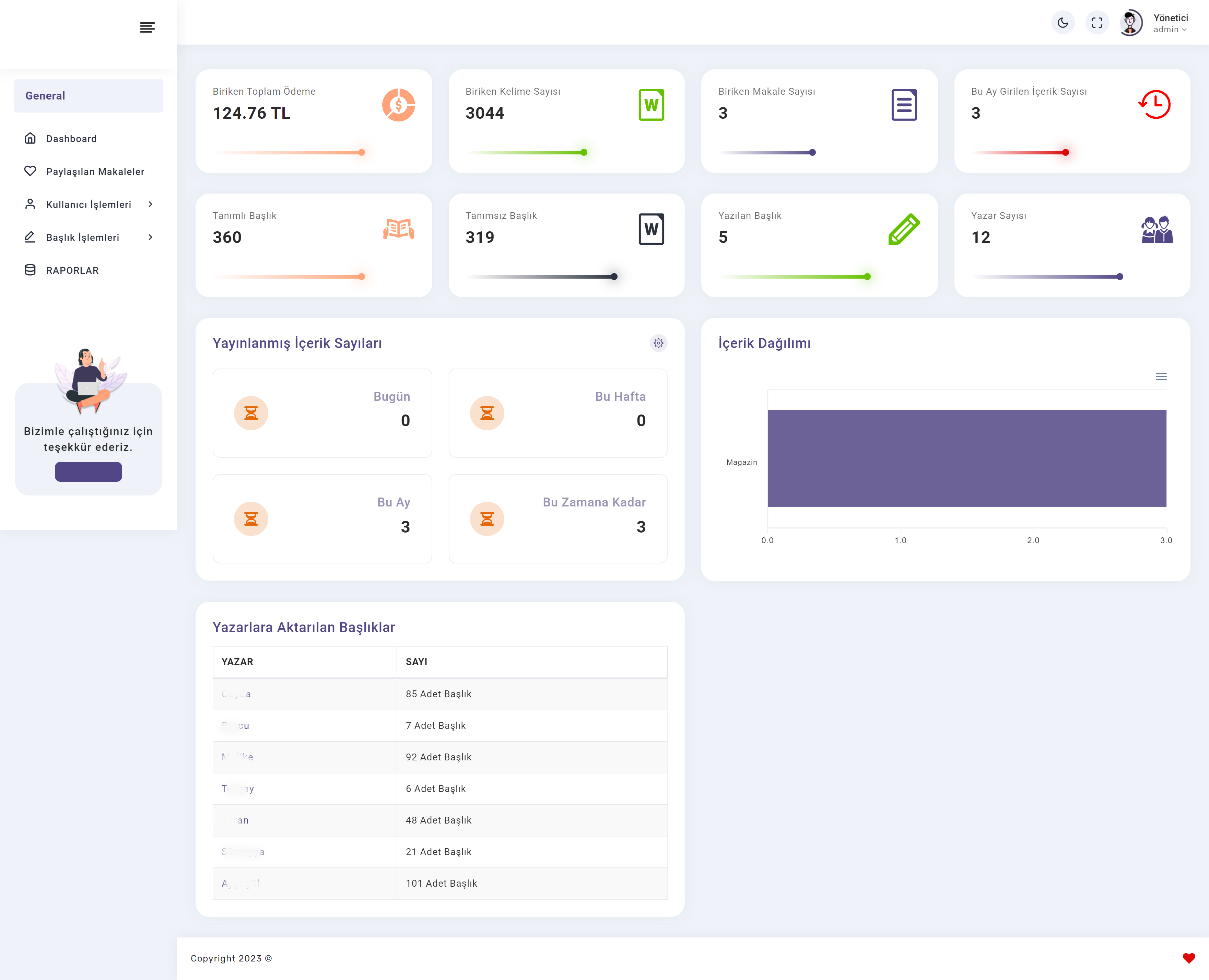The width and height of the screenshot is (1209, 980).
Task: Click the purple button under thank-you message
Action: (x=88, y=472)
